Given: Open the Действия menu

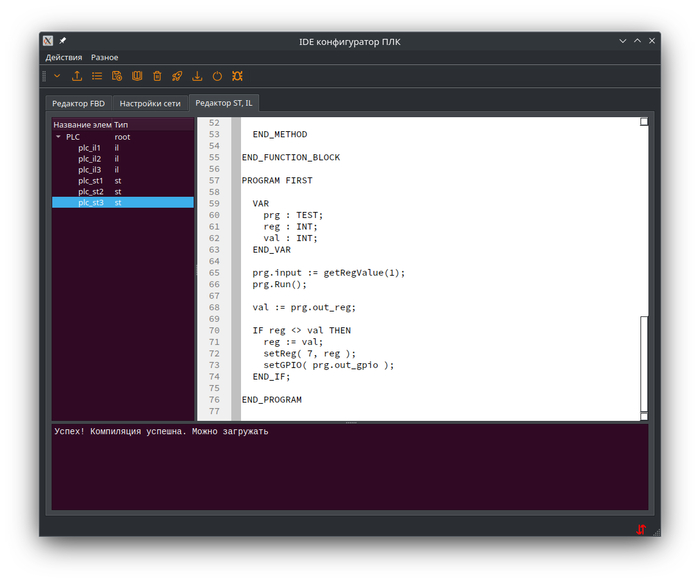Looking at the screenshot, I should 64,58.
